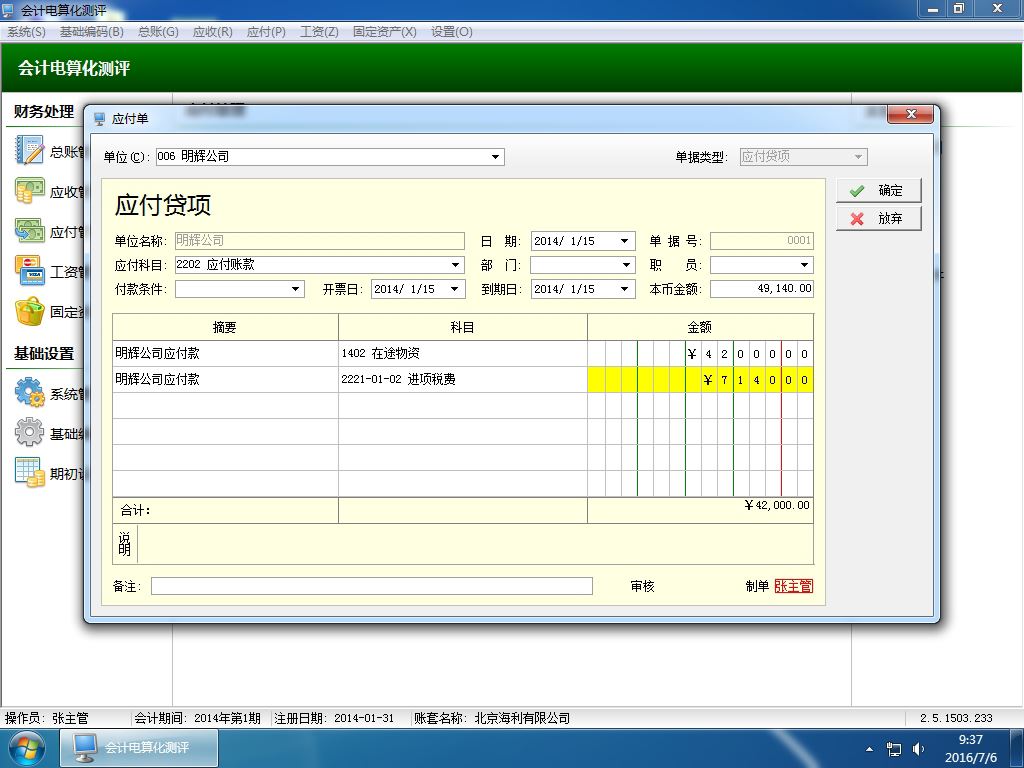Click first row 明辉公司应付款 summary cell
The image size is (1024, 768).
click(225, 353)
